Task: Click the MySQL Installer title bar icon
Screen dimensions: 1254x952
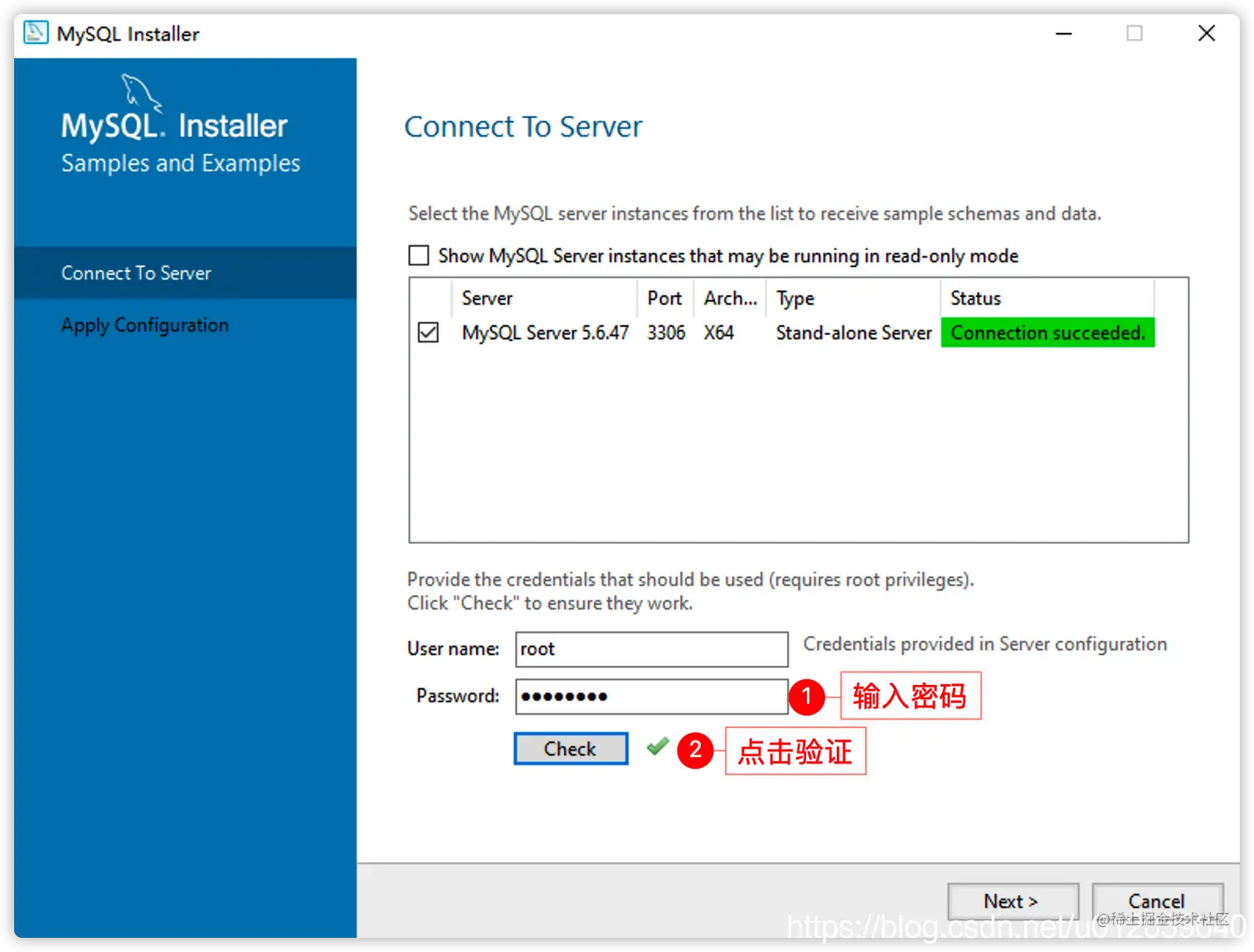Action: (35, 33)
